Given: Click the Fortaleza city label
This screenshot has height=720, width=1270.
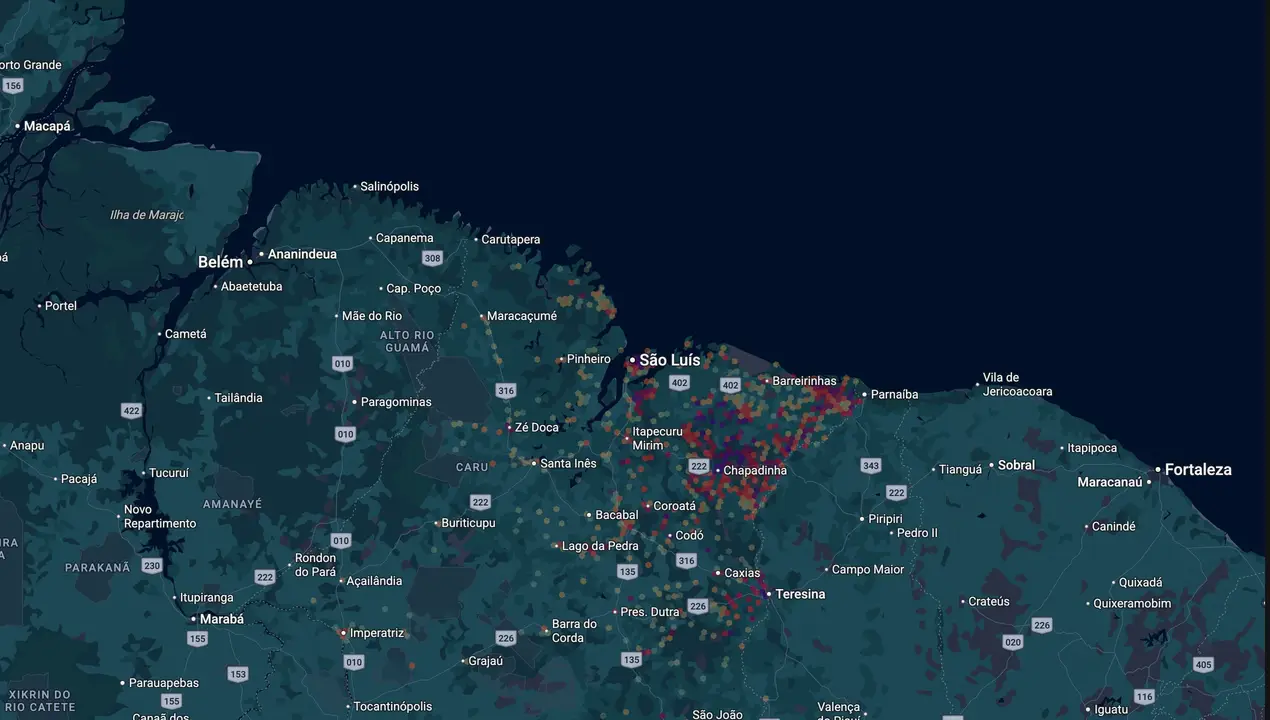Looking at the screenshot, I should coord(1198,469).
